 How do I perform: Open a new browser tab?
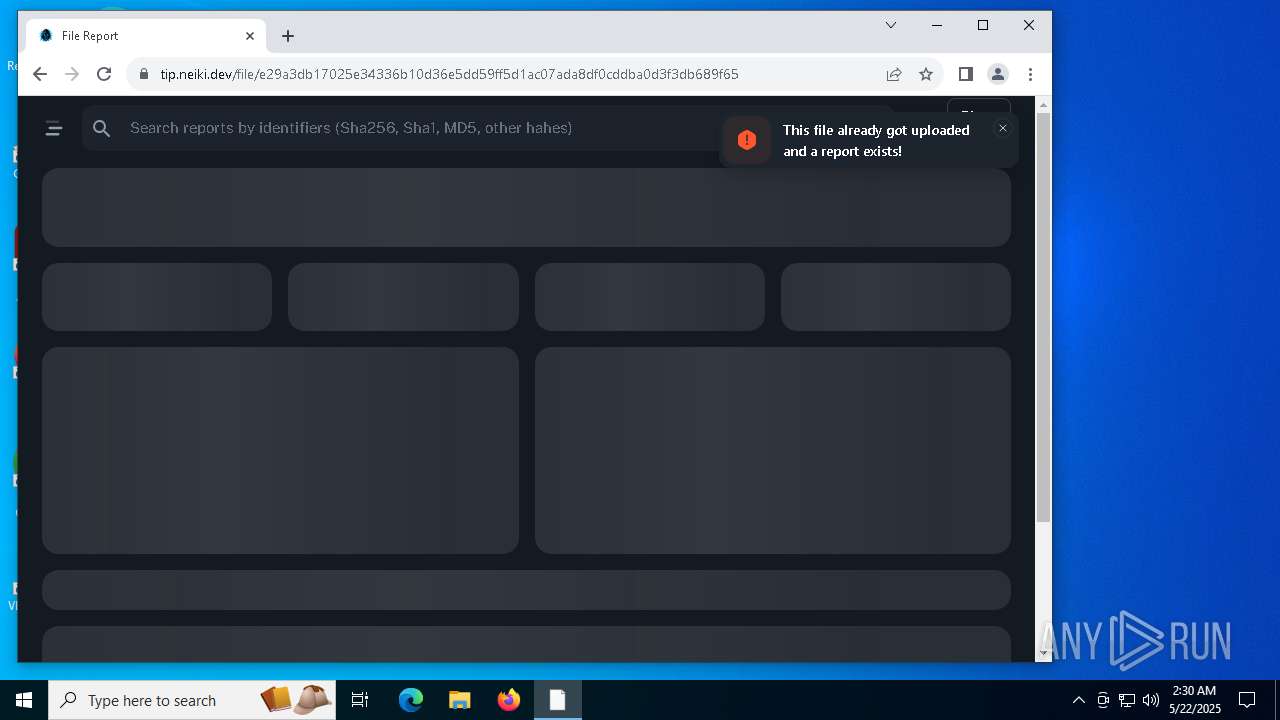[x=288, y=36]
